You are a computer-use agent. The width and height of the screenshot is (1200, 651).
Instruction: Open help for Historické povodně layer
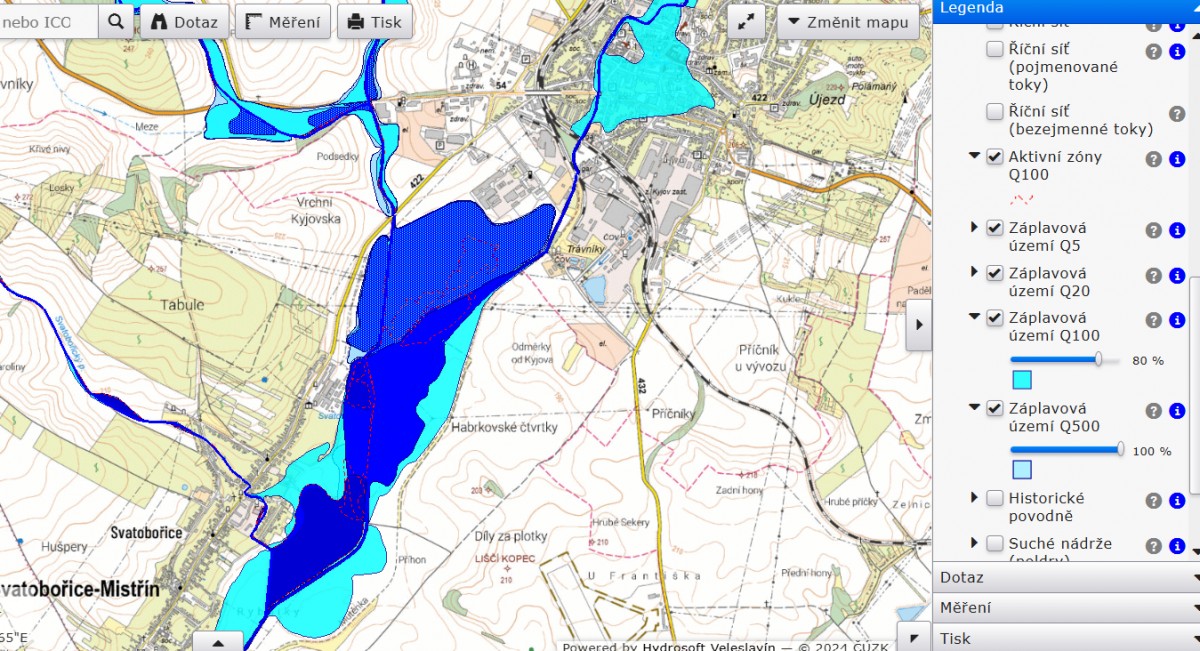click(1153, 501)
